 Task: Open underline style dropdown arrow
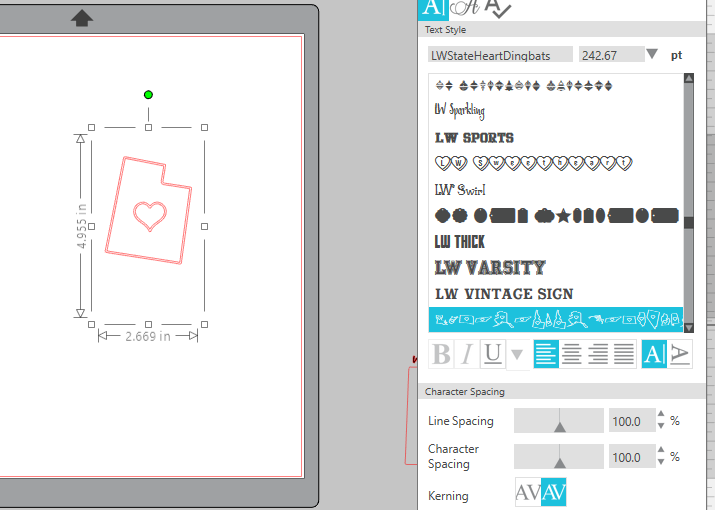click(517, 354)
